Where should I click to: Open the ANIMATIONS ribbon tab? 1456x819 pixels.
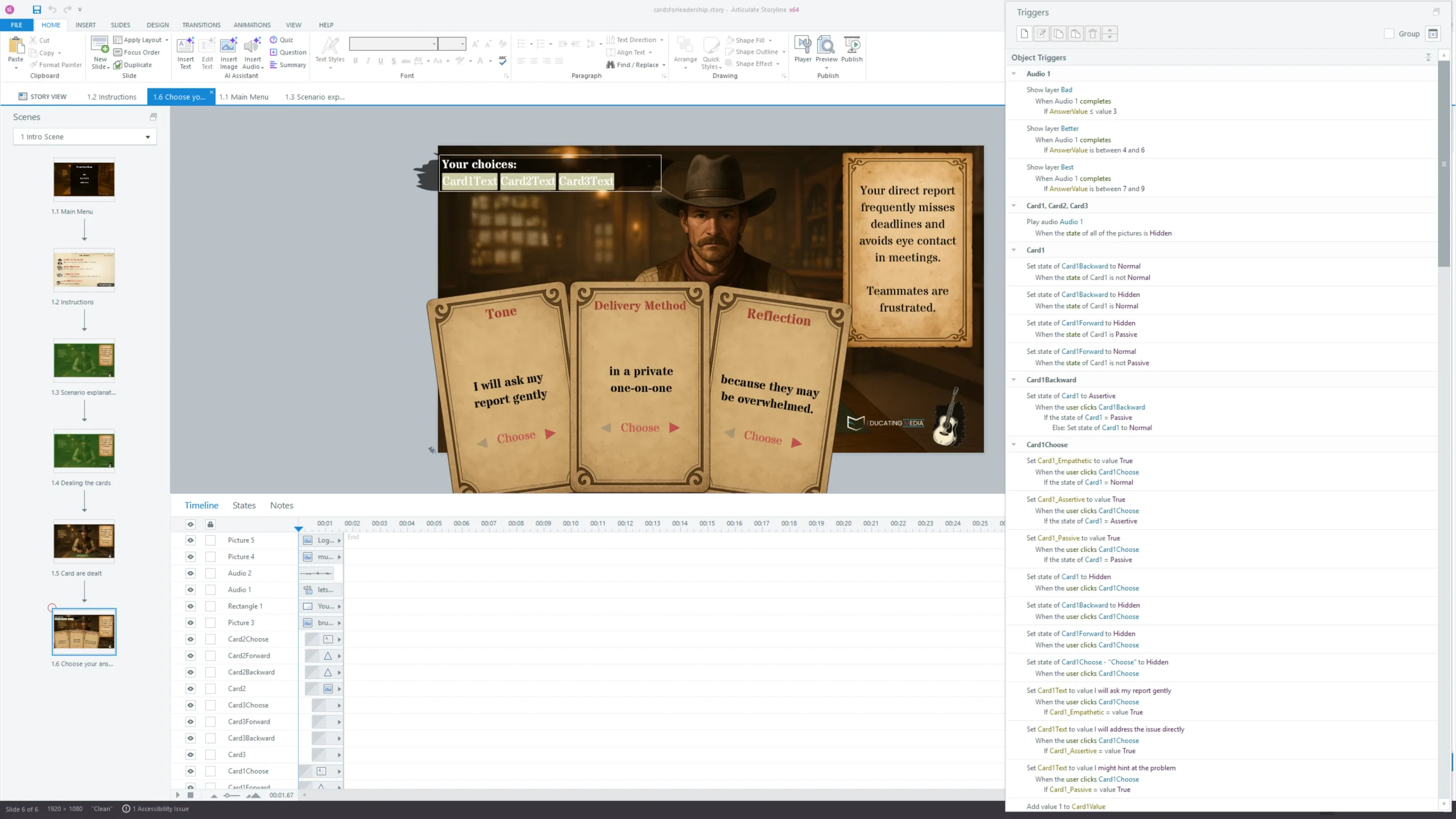coord(252,25)
